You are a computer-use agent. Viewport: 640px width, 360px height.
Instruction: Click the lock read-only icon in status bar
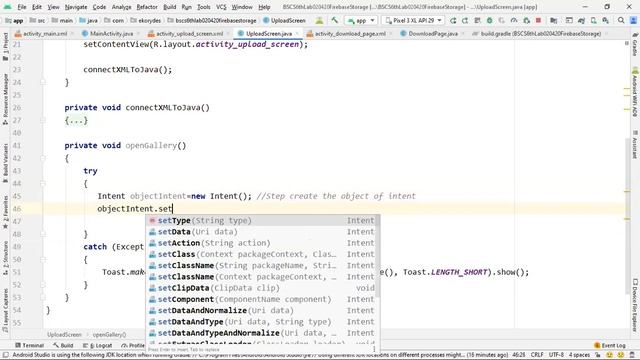click(x=598, y=355)
